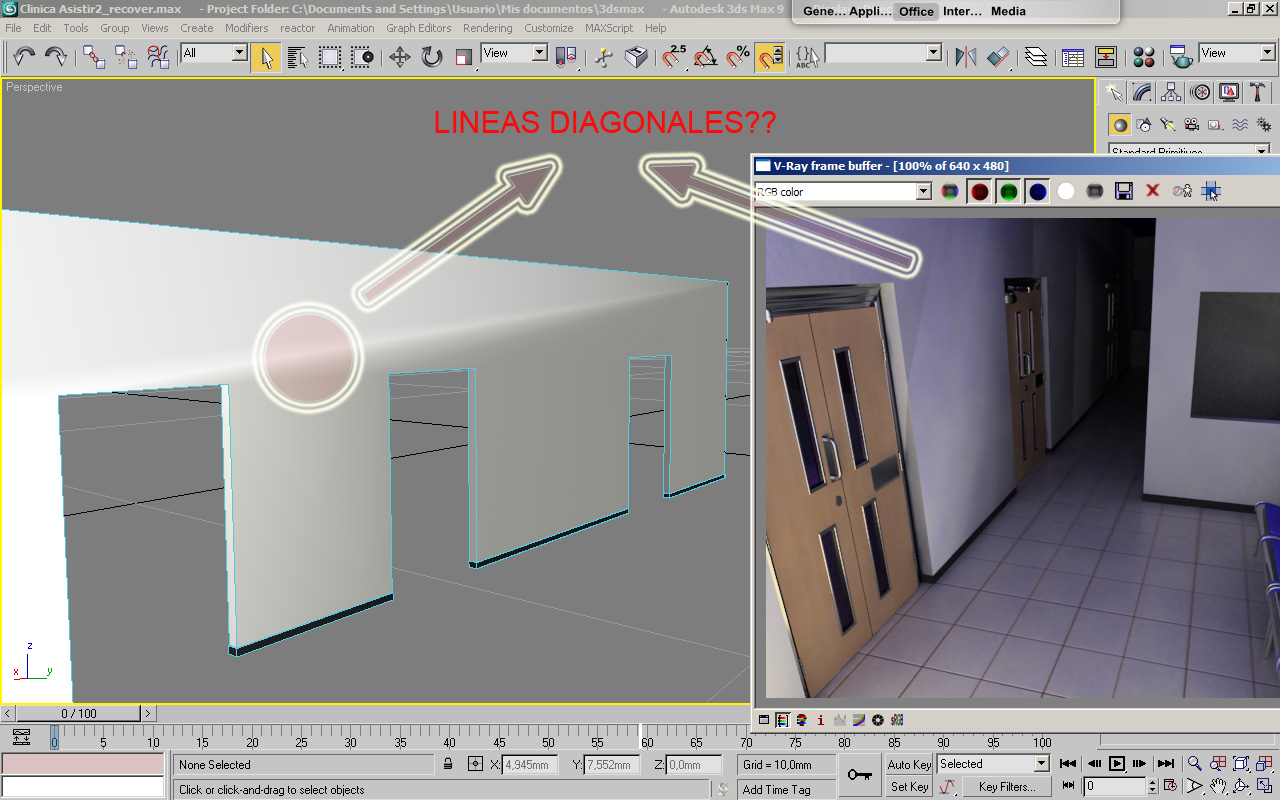Toggle the 2.5D Snaps magnet
The height and width of the screenshot is (800, 1280).
click(674, 56)
